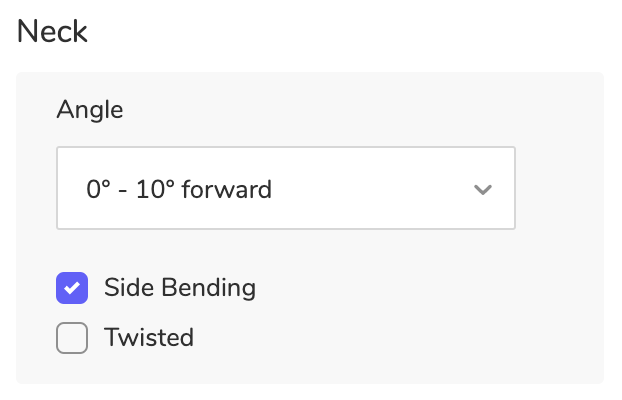This screenshot has height=400, width=622.
Task: Toggle the purple checked box beside Side Bending
Action: click(x=72, y=289)
